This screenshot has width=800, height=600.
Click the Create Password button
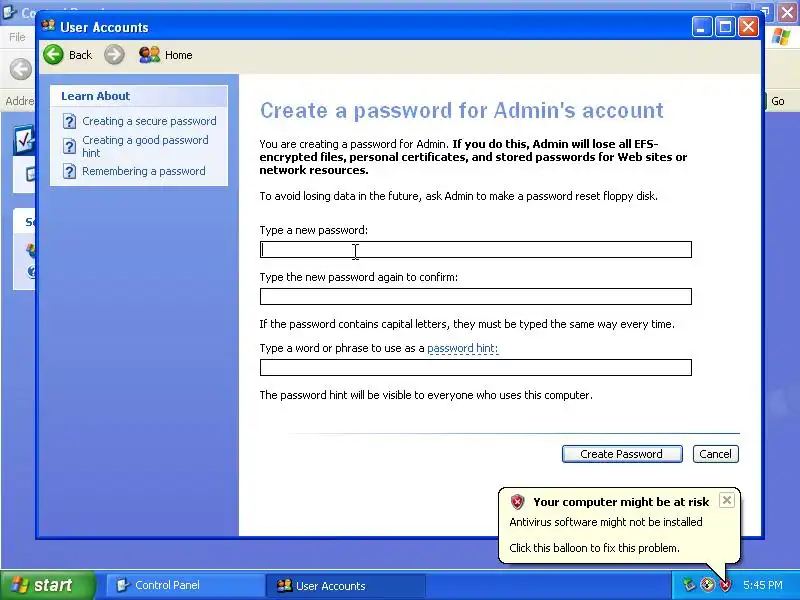(x=622, y=454)
